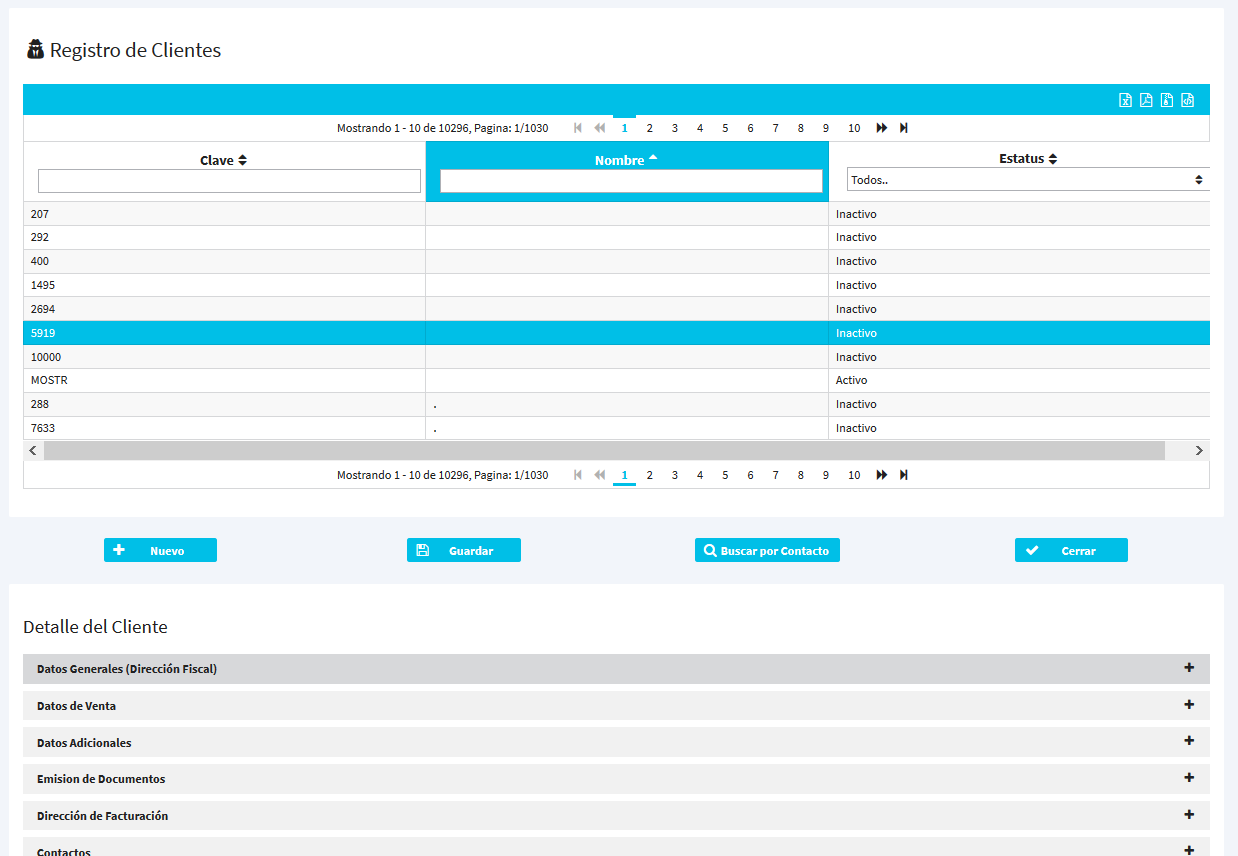Expand the Datos Generales section
The width and height of the screenshot is (1238, 856).
pos(1189,668)
